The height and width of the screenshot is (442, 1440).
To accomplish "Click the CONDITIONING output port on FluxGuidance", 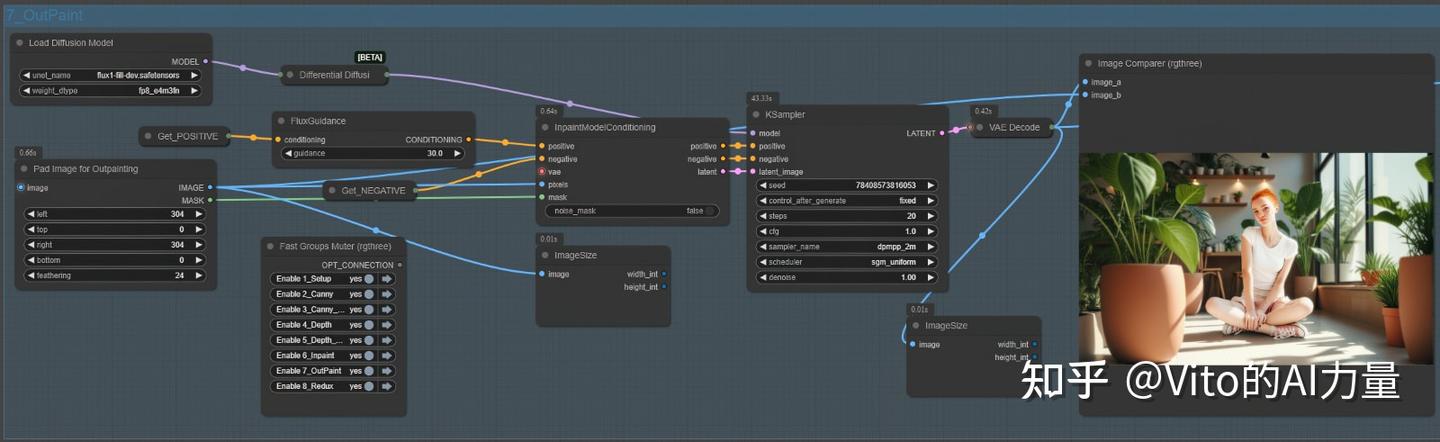I will click(x=468, y=140).
